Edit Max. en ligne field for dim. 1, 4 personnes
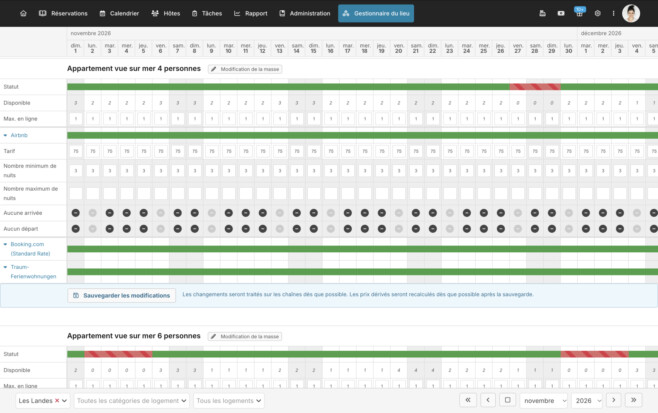 point(76,119)
